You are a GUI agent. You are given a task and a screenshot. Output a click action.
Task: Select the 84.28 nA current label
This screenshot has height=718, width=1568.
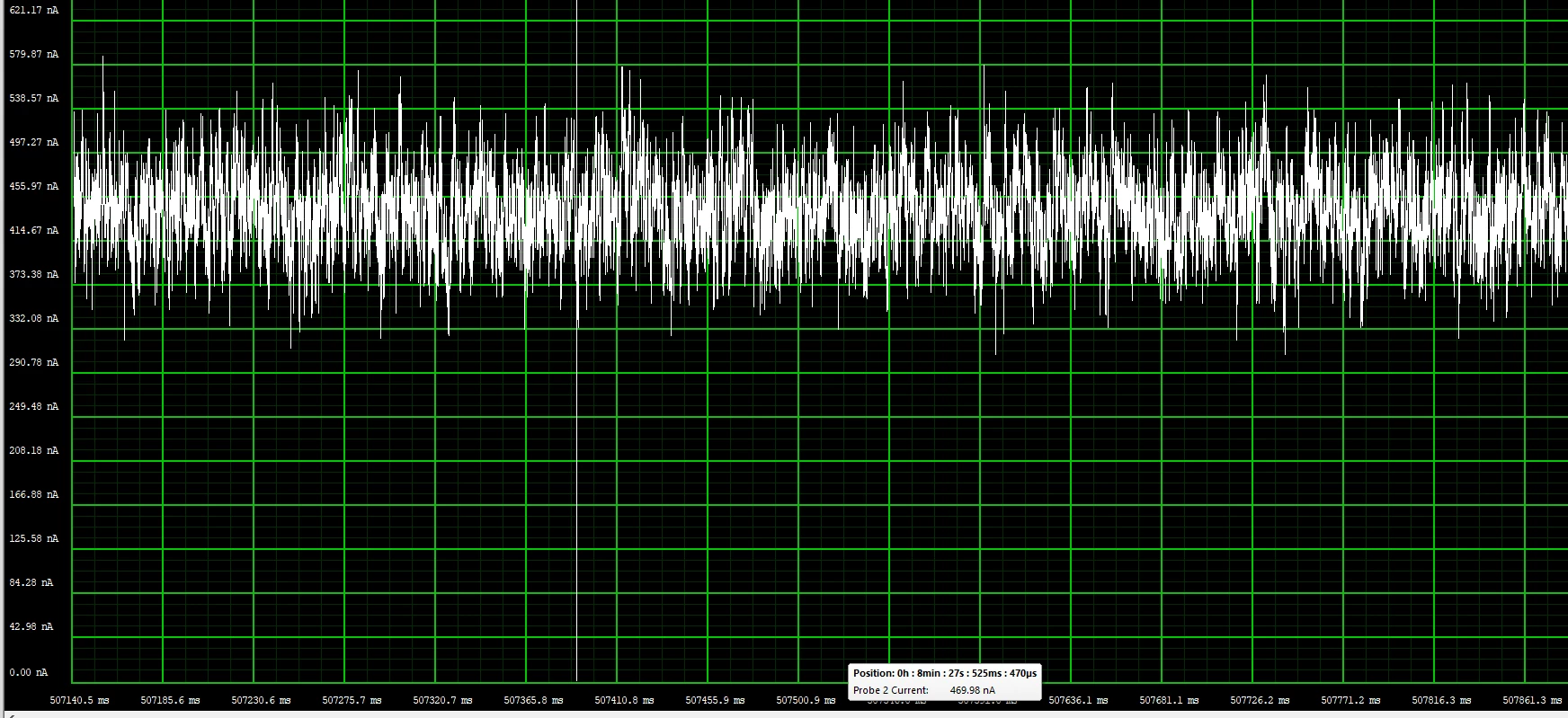[31, 582]
